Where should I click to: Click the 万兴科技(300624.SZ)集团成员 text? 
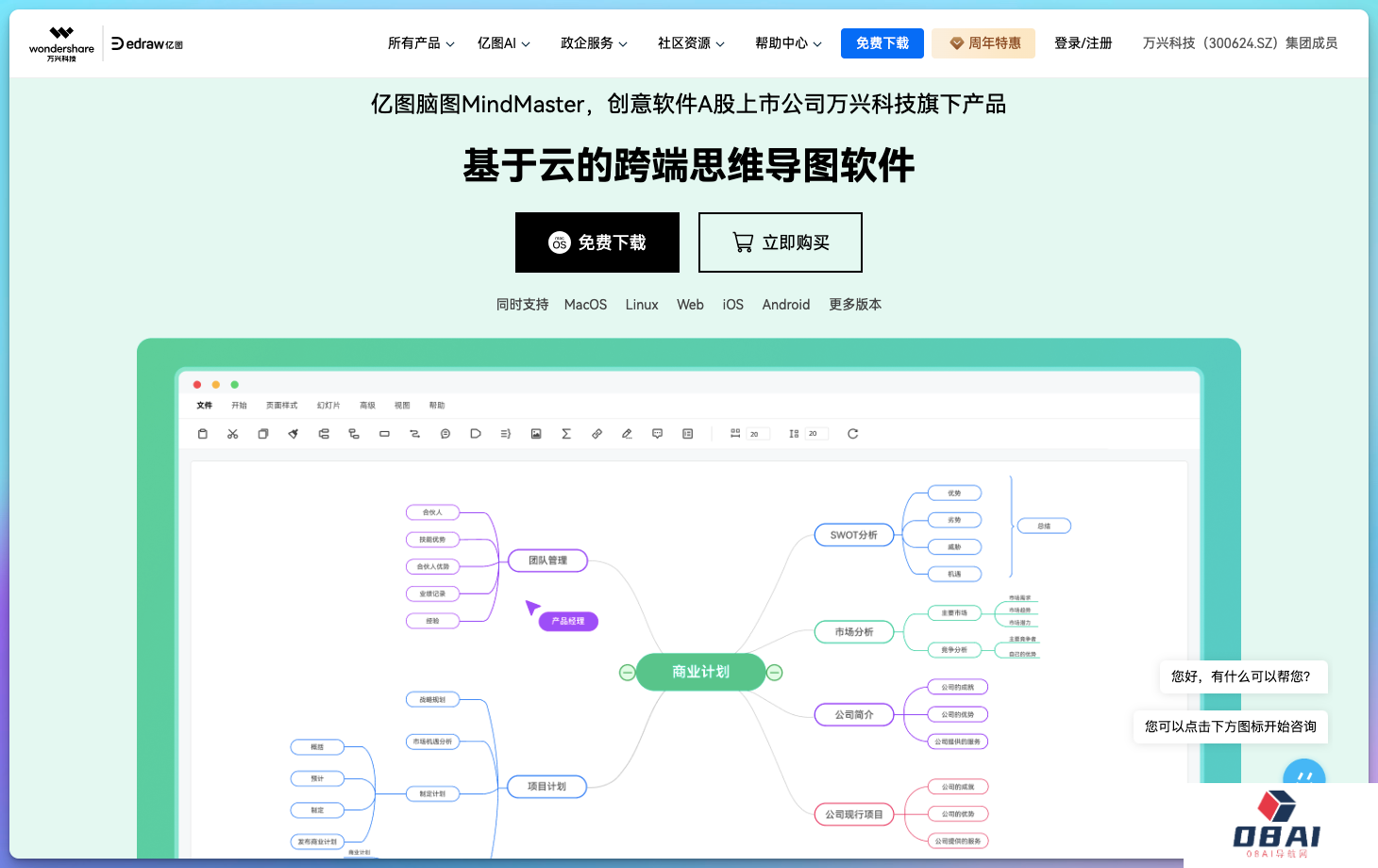[1240, 43]
